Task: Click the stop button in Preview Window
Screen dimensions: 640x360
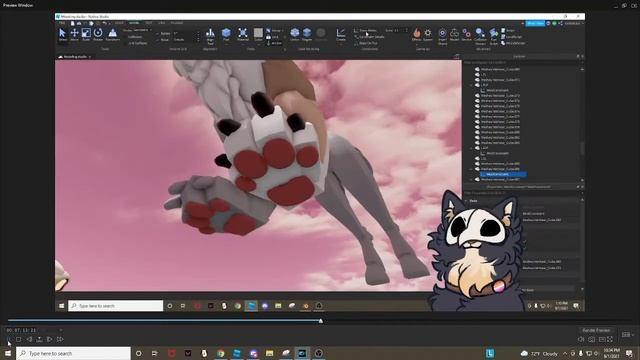Action: (19, 339)
